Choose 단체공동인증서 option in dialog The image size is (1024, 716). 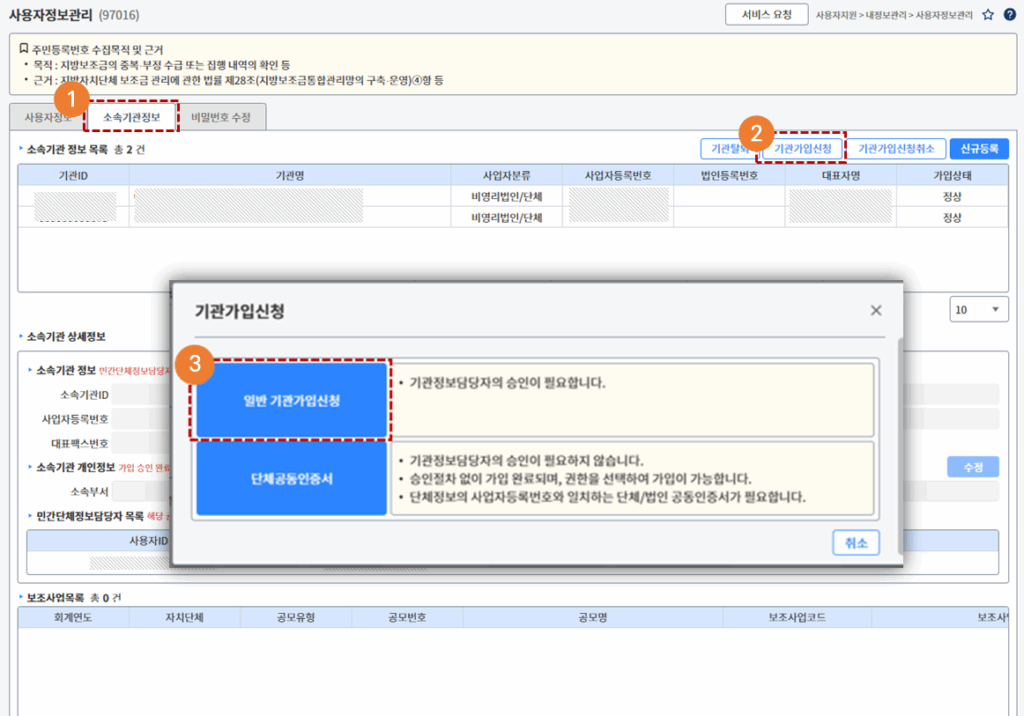(x=292, y=479)
